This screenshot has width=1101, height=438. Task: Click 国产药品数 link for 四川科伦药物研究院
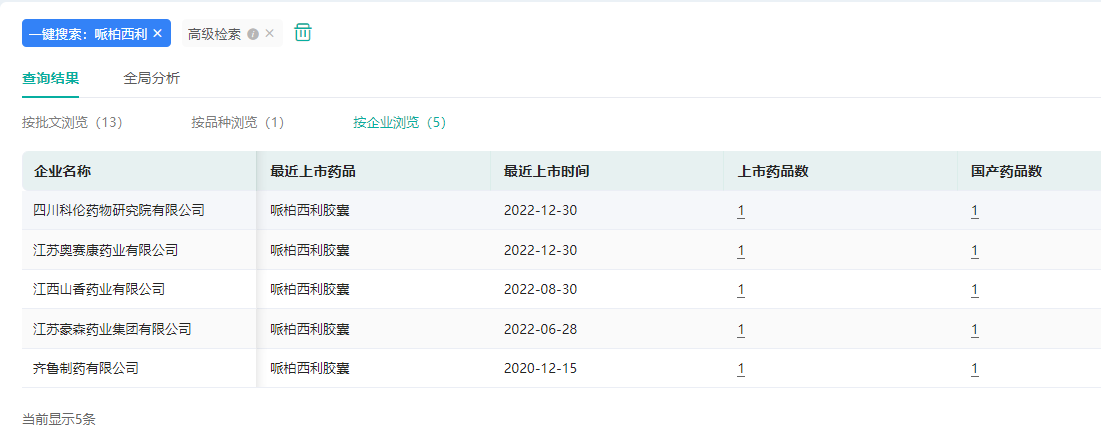click(x=974, y=210)
